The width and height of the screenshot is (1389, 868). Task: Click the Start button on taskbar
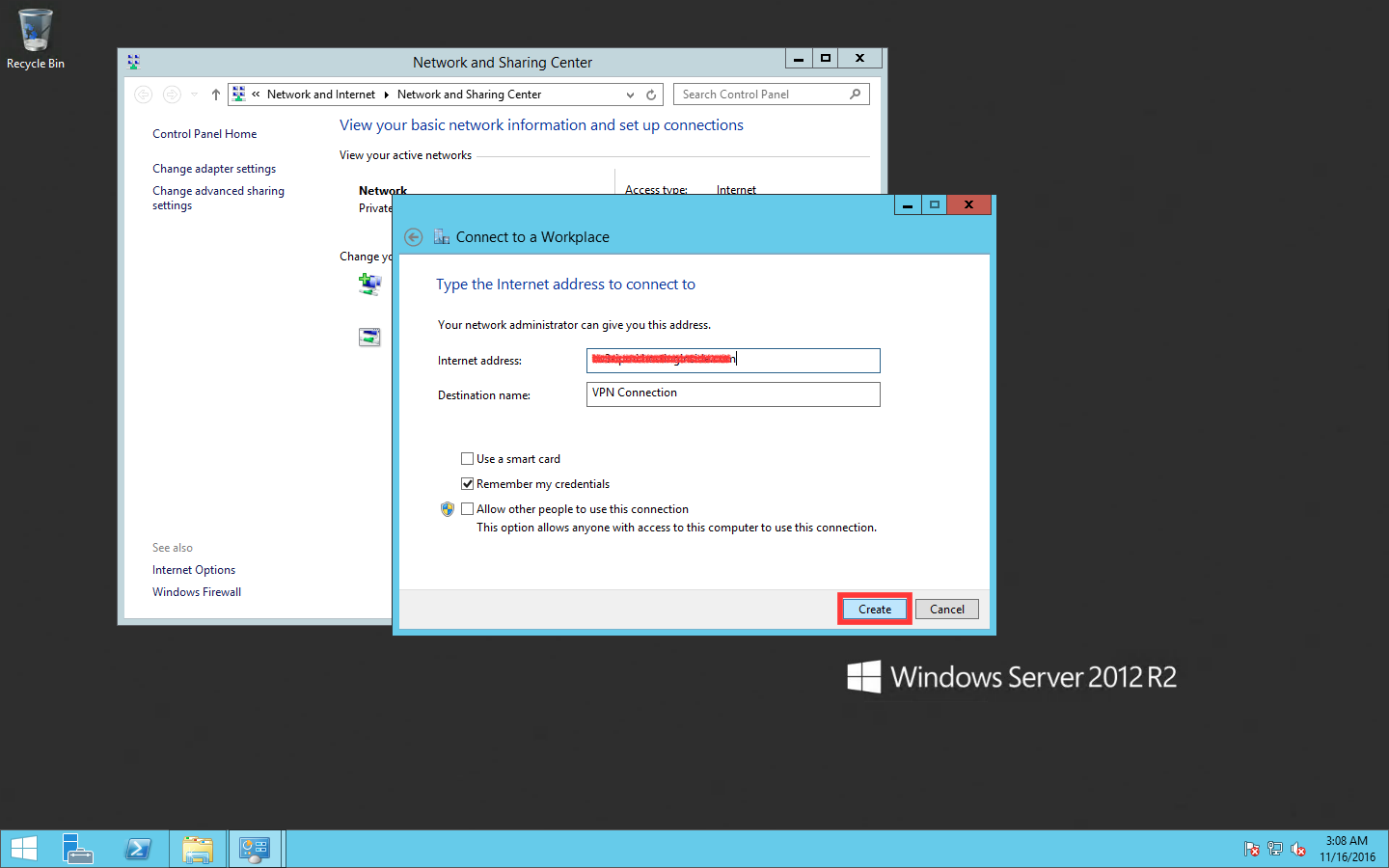[x=23, y=849]
